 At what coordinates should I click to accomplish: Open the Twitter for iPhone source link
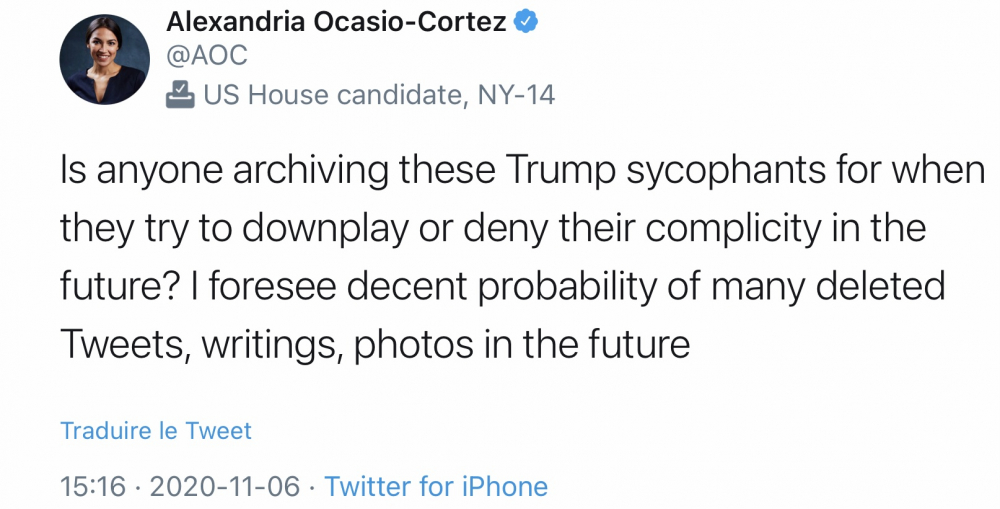[x=436, y=487]
